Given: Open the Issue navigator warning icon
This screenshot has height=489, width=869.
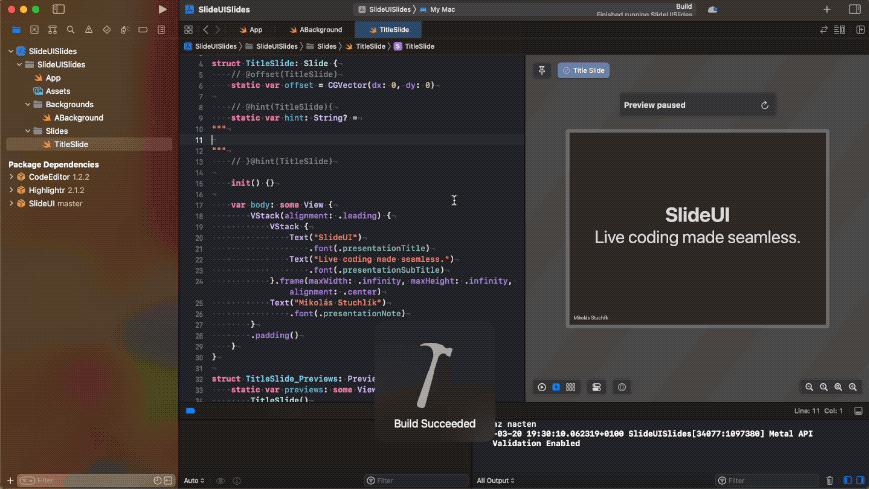Looking at the screenshot, I should pos(89,30).
